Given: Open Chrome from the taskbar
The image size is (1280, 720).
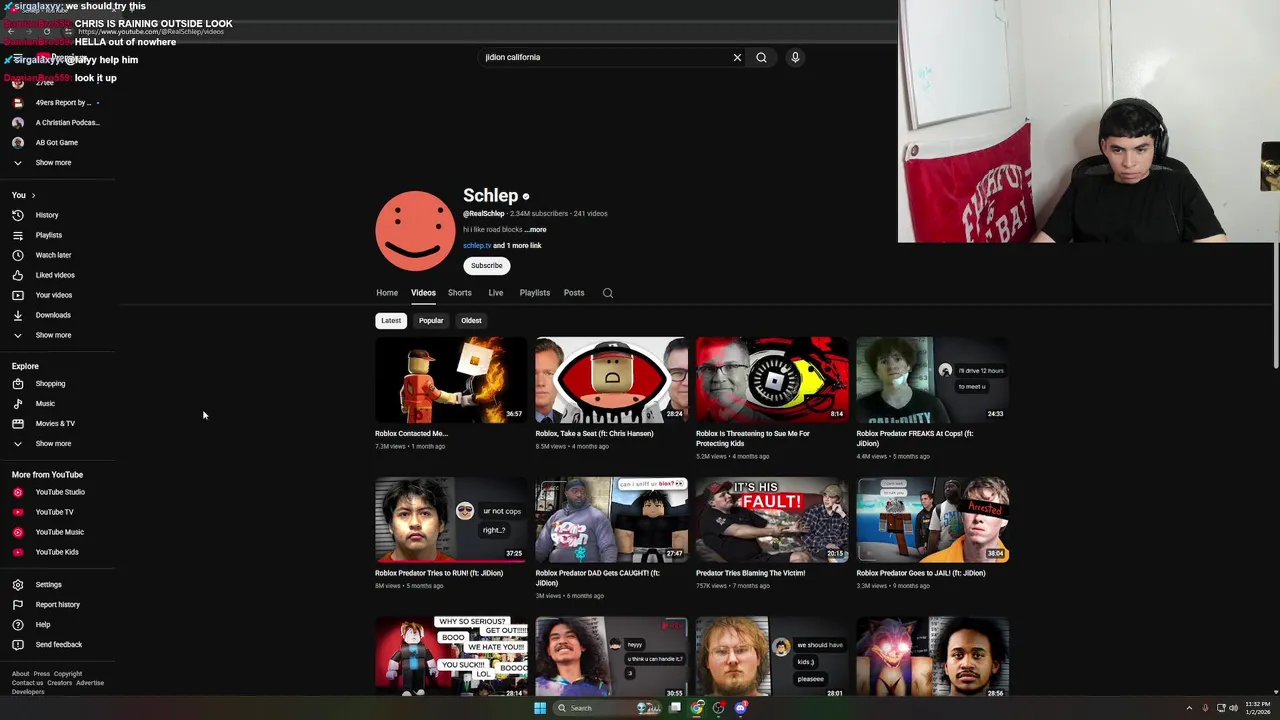Looking at the screenshot, I should pos(697,708).
